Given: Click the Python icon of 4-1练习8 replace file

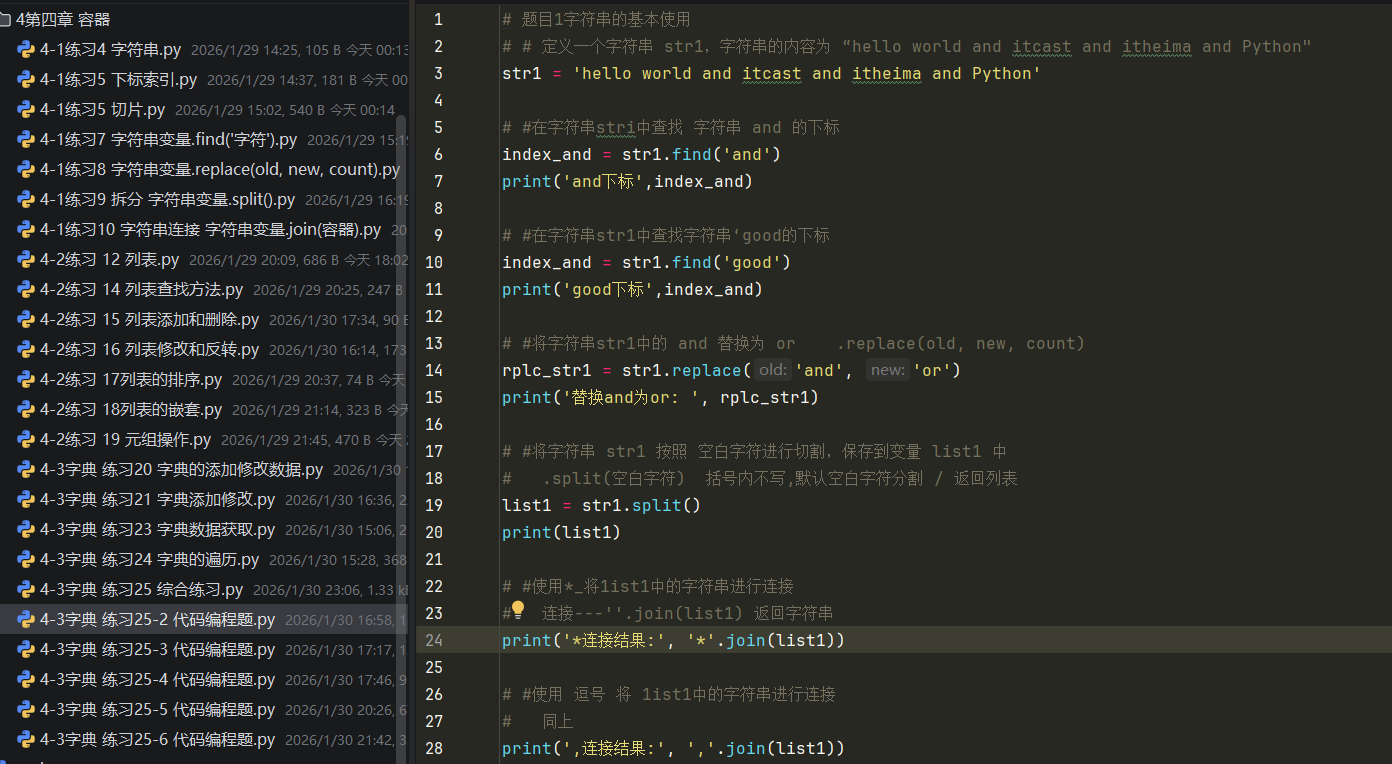Looking at the screenshot, I should click(x=26, y=169).
